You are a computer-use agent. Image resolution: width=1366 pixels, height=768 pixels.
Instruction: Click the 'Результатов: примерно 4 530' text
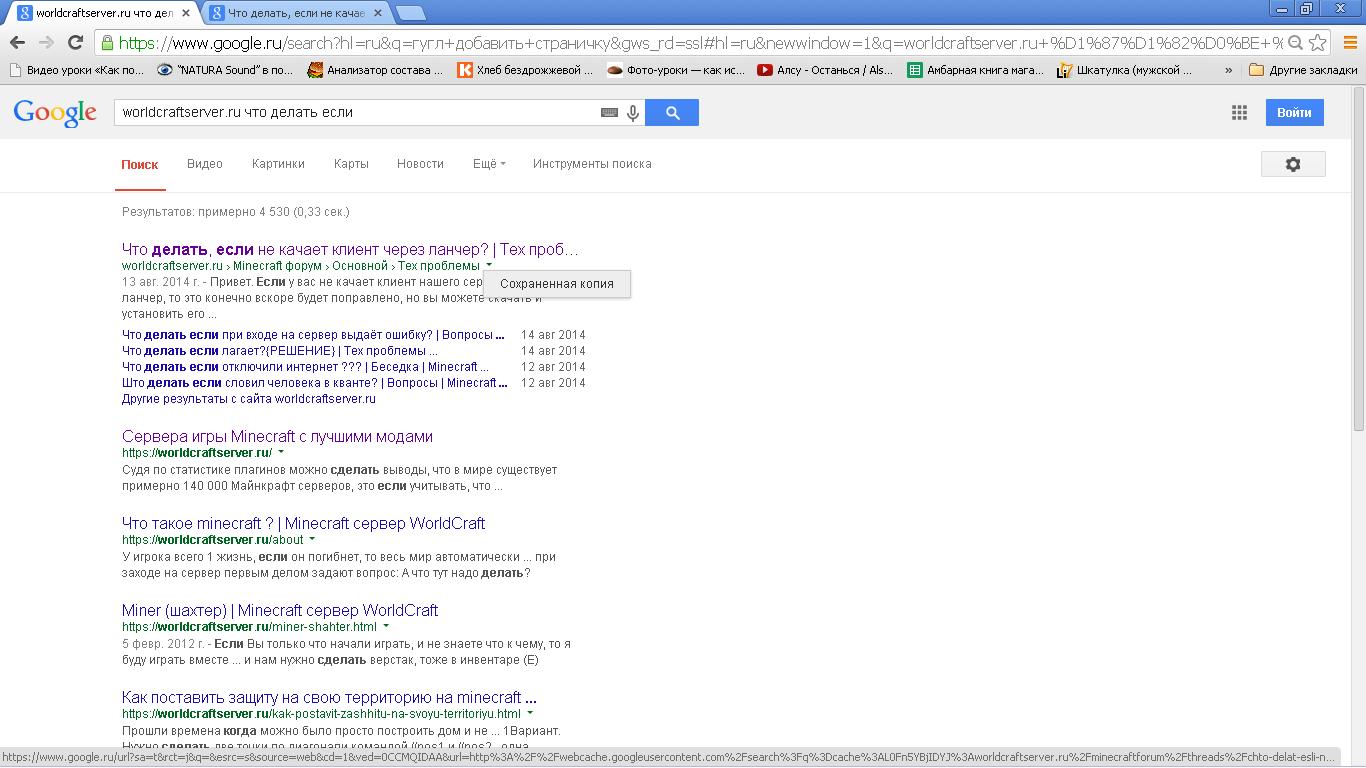click(236, 212)
